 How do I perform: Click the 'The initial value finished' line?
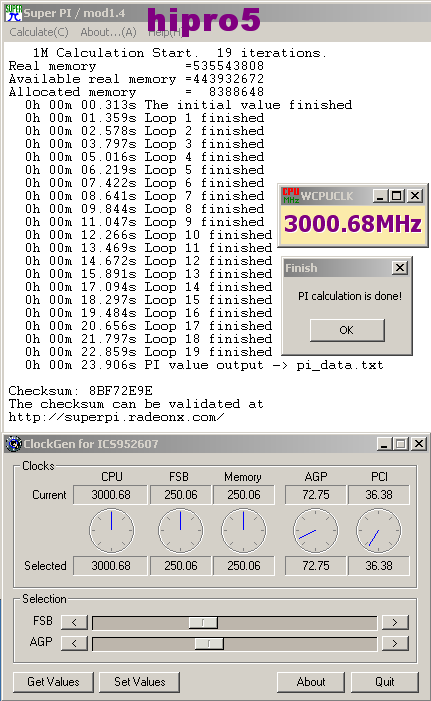(x=188, y=105)
